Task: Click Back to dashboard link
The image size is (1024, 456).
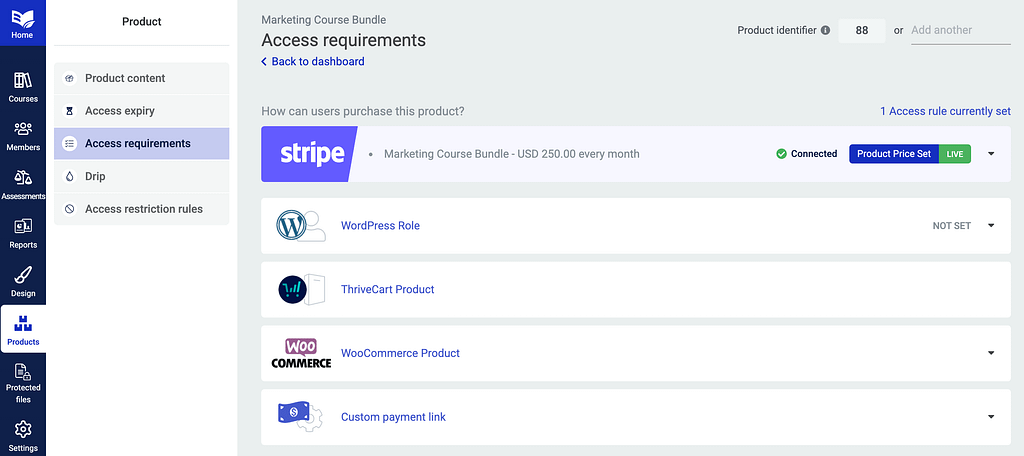Action: (x=313, y=61)
